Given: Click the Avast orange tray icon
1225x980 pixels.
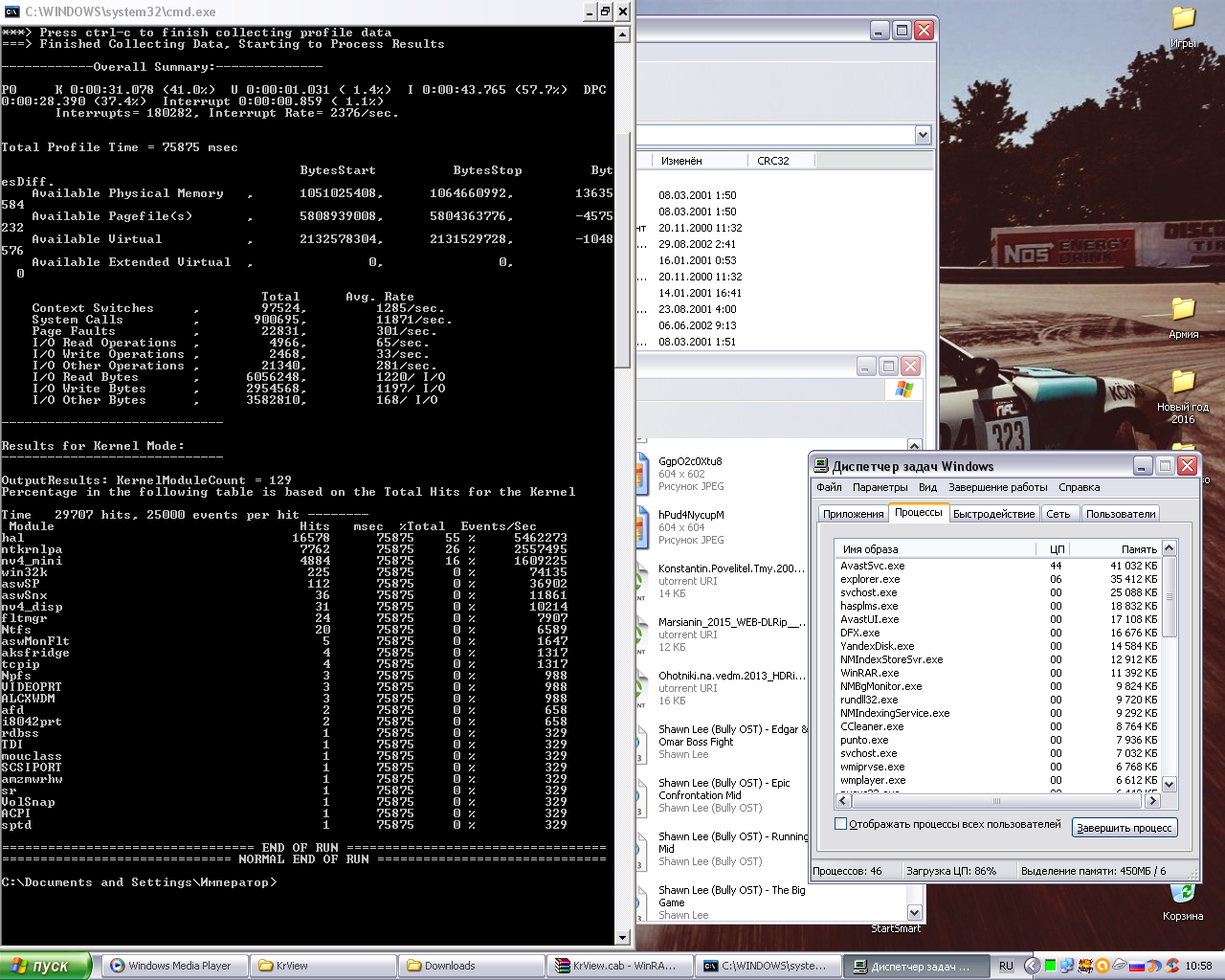Looking at the screenshot, I should point(1102,966).
